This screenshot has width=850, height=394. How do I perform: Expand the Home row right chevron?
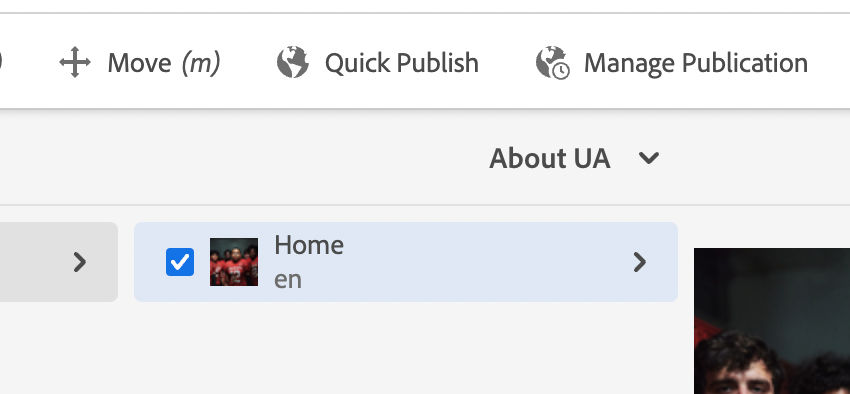click(640, 262)
